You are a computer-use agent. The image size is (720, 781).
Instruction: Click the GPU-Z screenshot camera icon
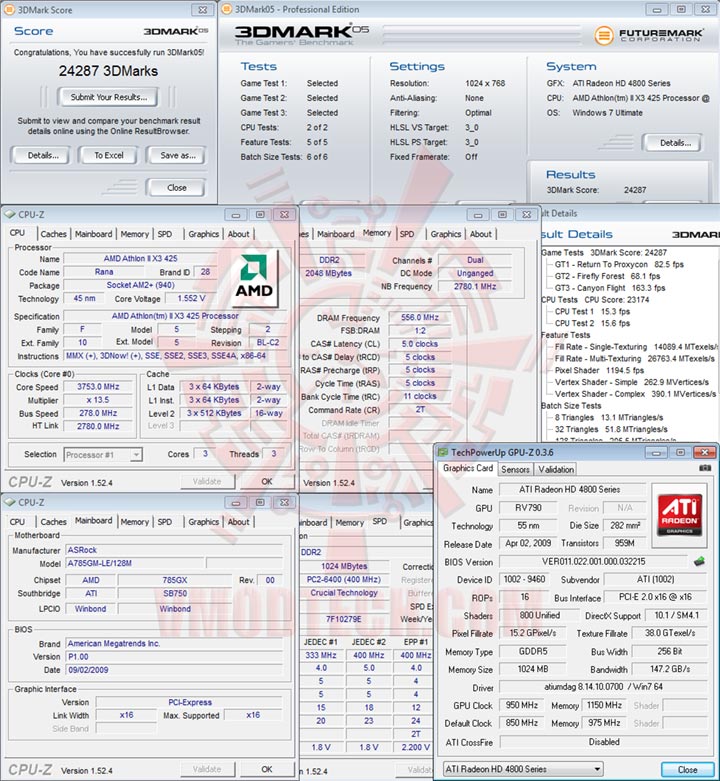705,468
